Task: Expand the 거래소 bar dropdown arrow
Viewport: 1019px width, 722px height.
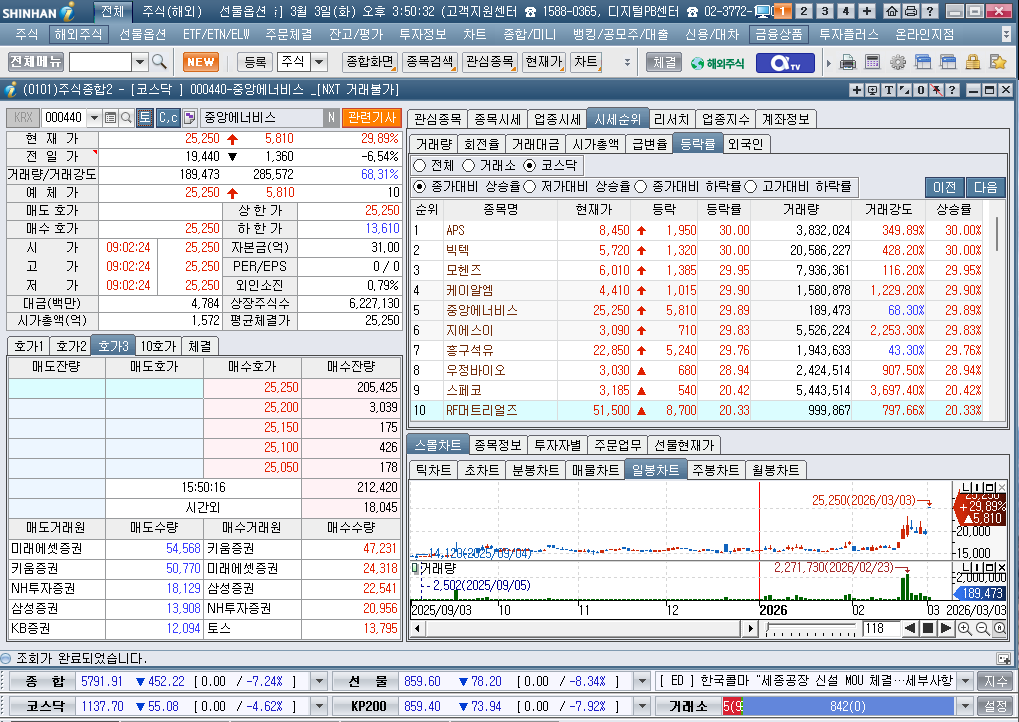Action: tap(965, 706)
